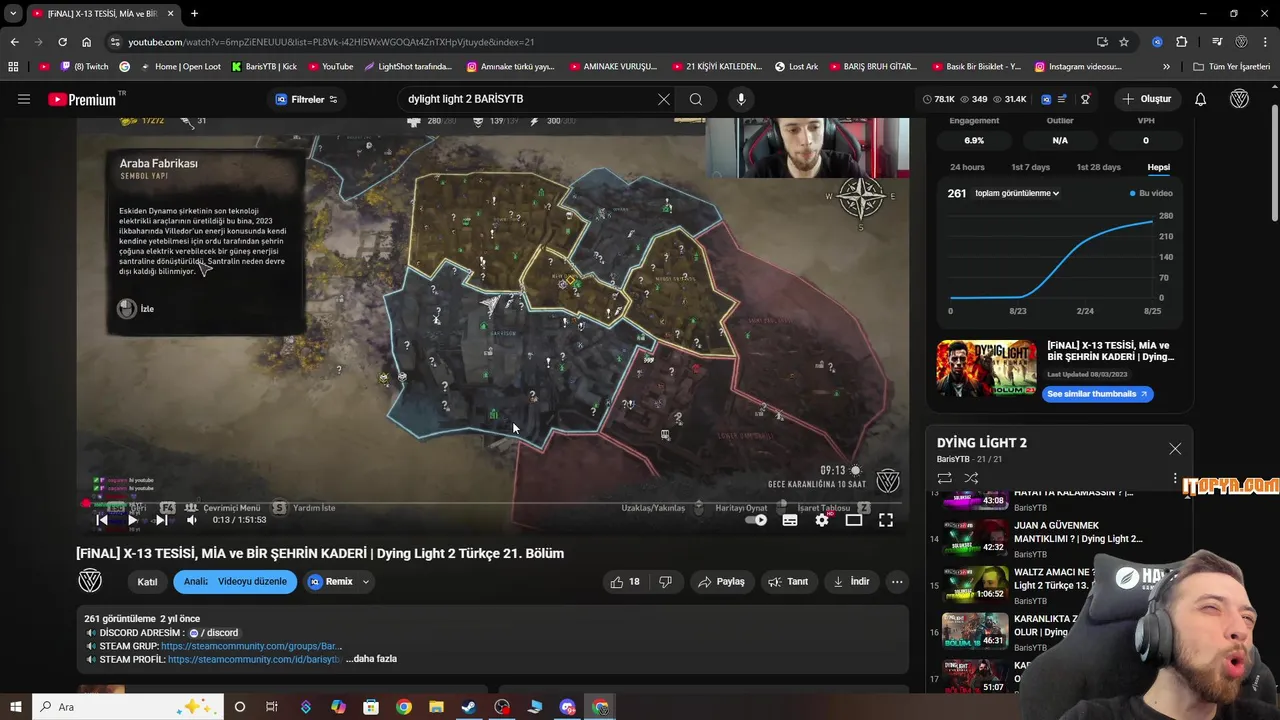Image resolution: width=1280 pixels, height=720 pixels.
Task: Toggle subtitles in the player
Action: (x=790, y=520)
